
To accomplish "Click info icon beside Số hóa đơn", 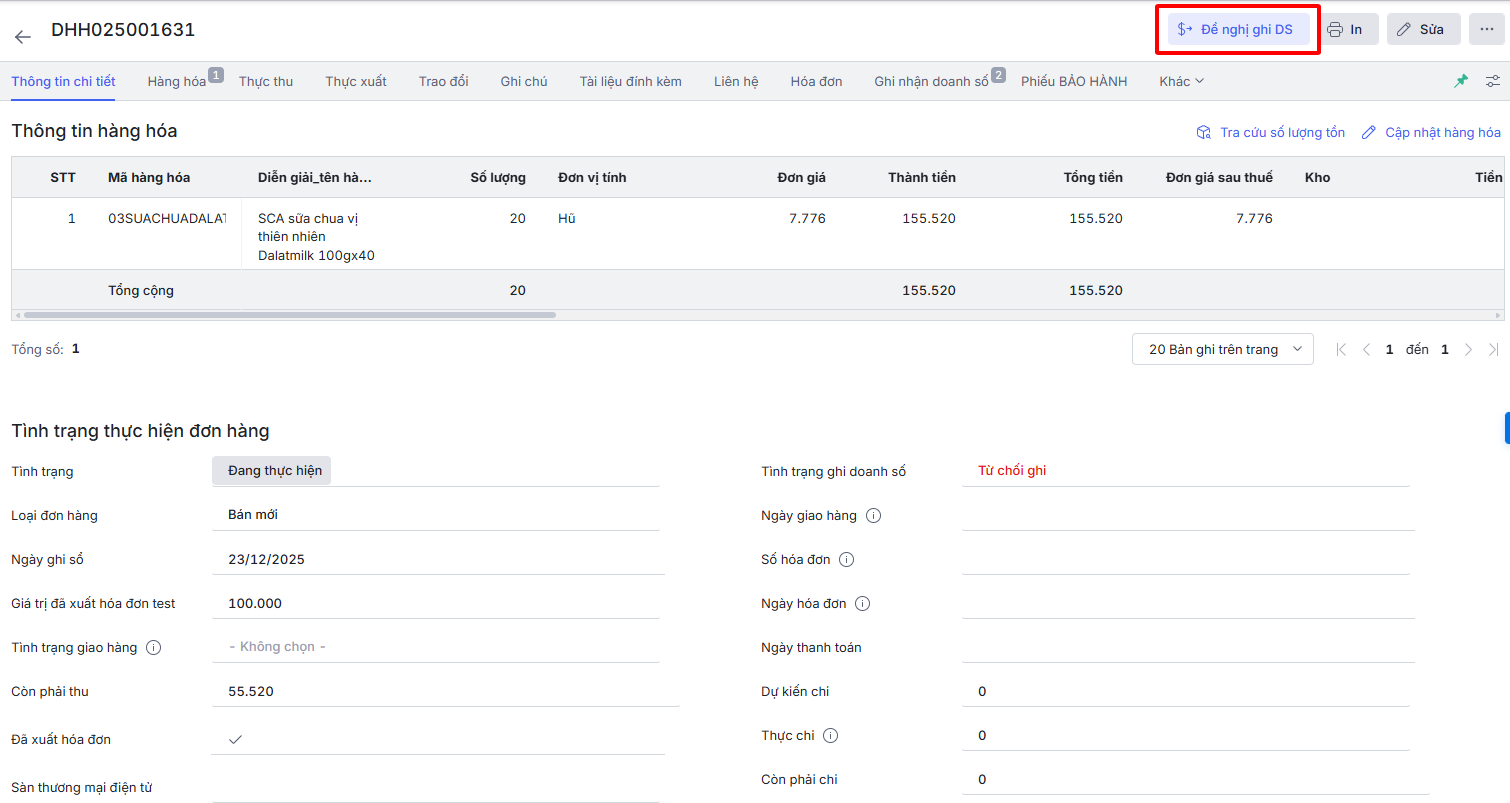I will [847, 560].
